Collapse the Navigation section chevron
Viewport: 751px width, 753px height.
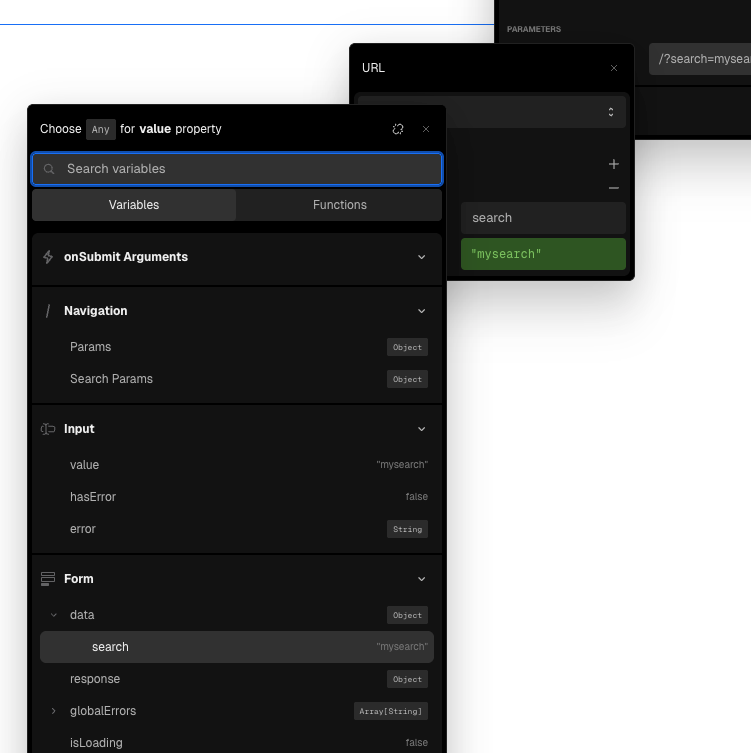[x=422, y=311]
